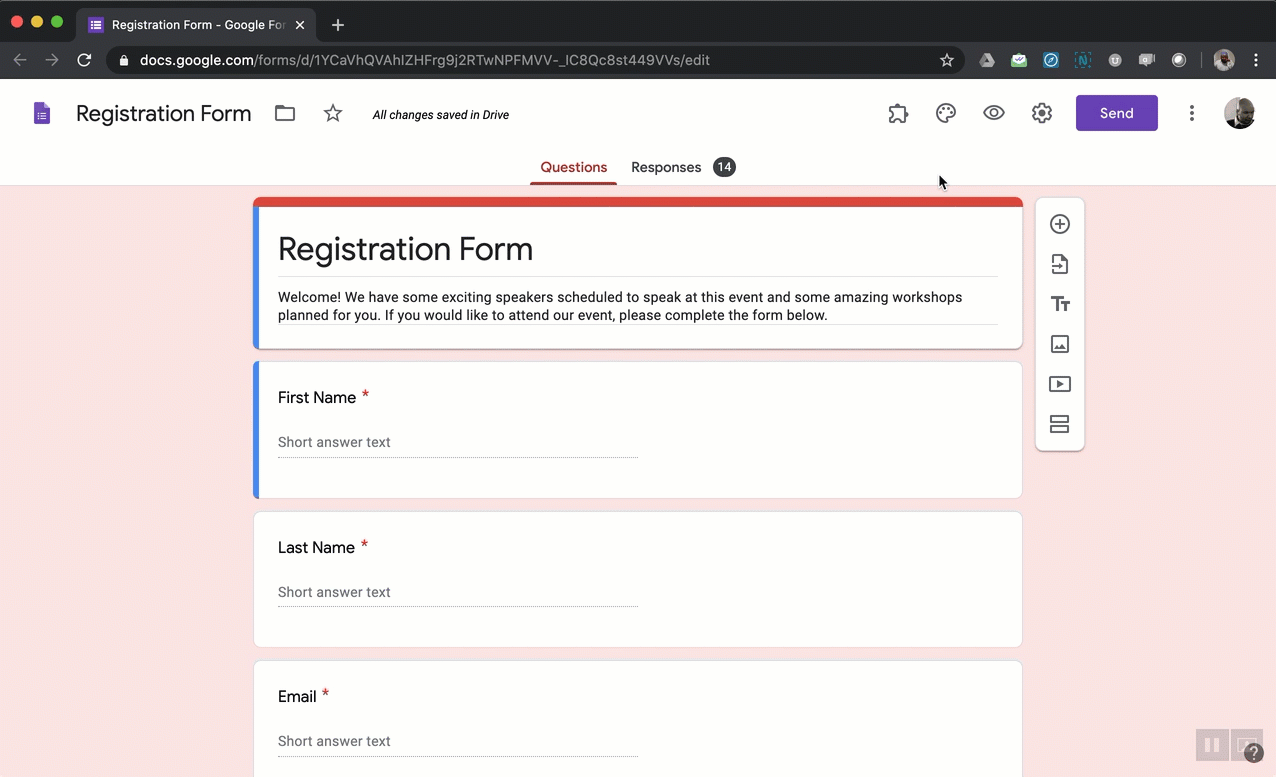
Task: Add a title and description block
Action: point(1059,304)
